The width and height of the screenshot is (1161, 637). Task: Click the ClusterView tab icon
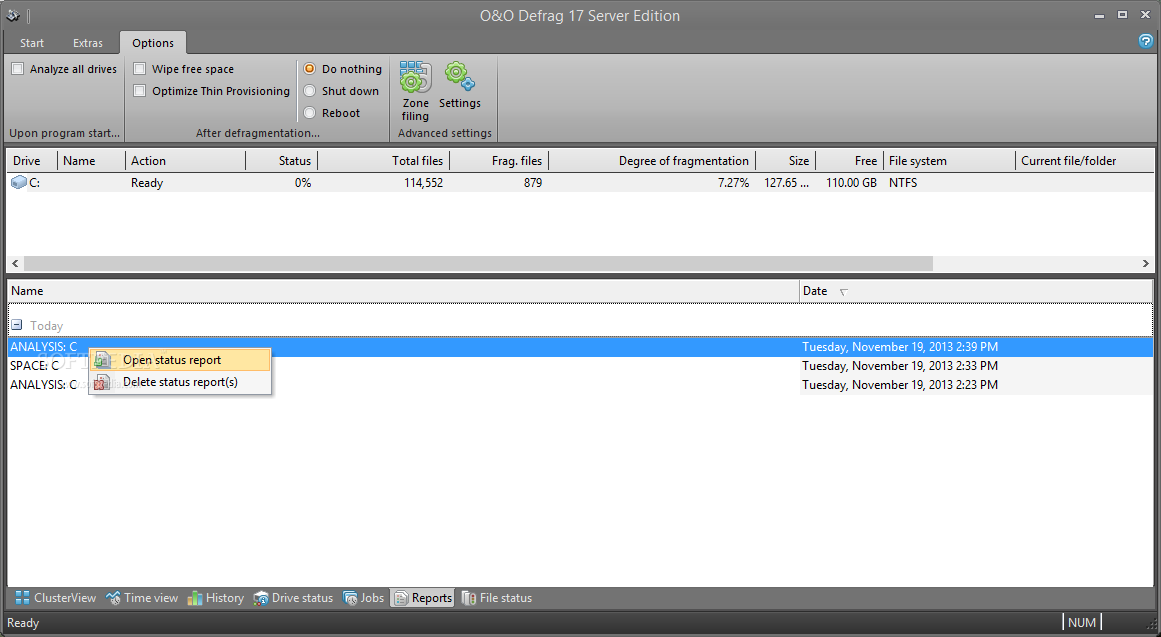pyautogui.click(x=22, y=598)
